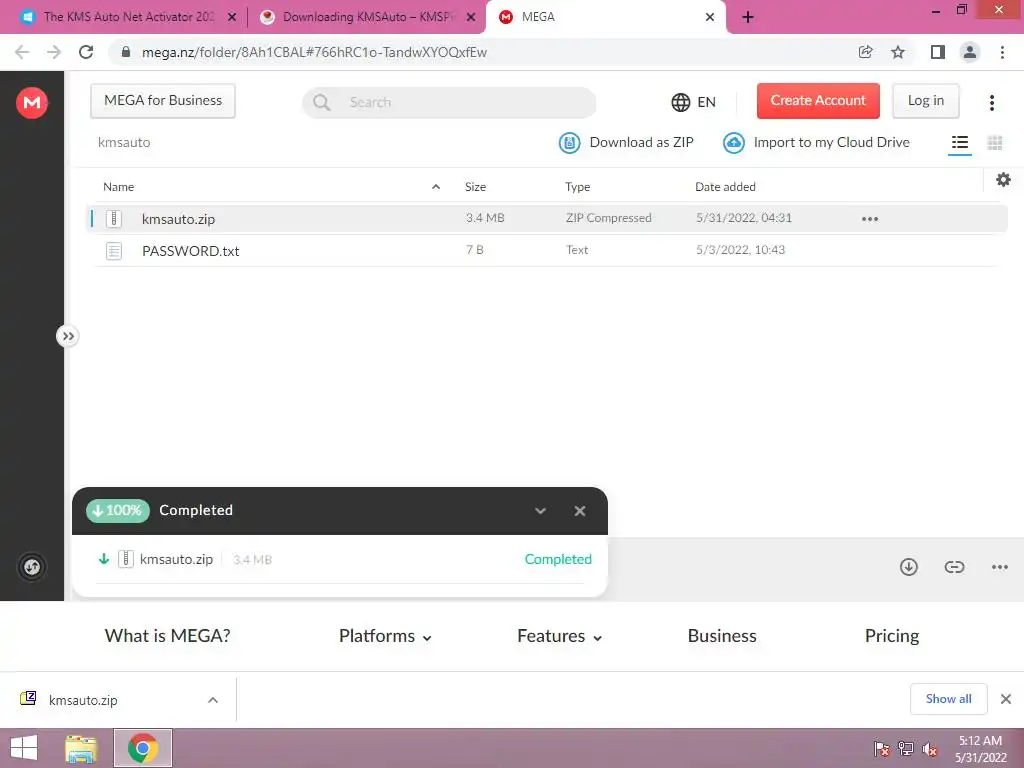Sort files by Date added column
Image resolution: width=1024 pixels, height=768 pixels.
pos(725,187)
